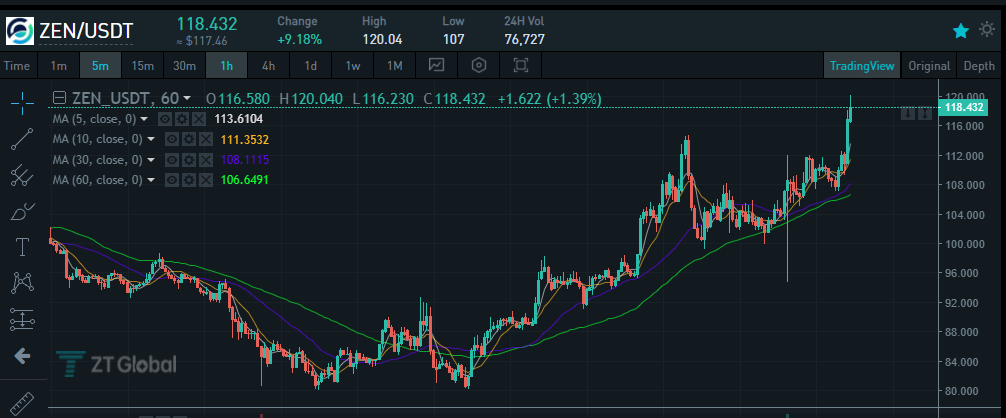Image resolution: width=1006 pixels, height=418 pixels.
Task: Select the long position measurement tool
Action: [23, 319]
